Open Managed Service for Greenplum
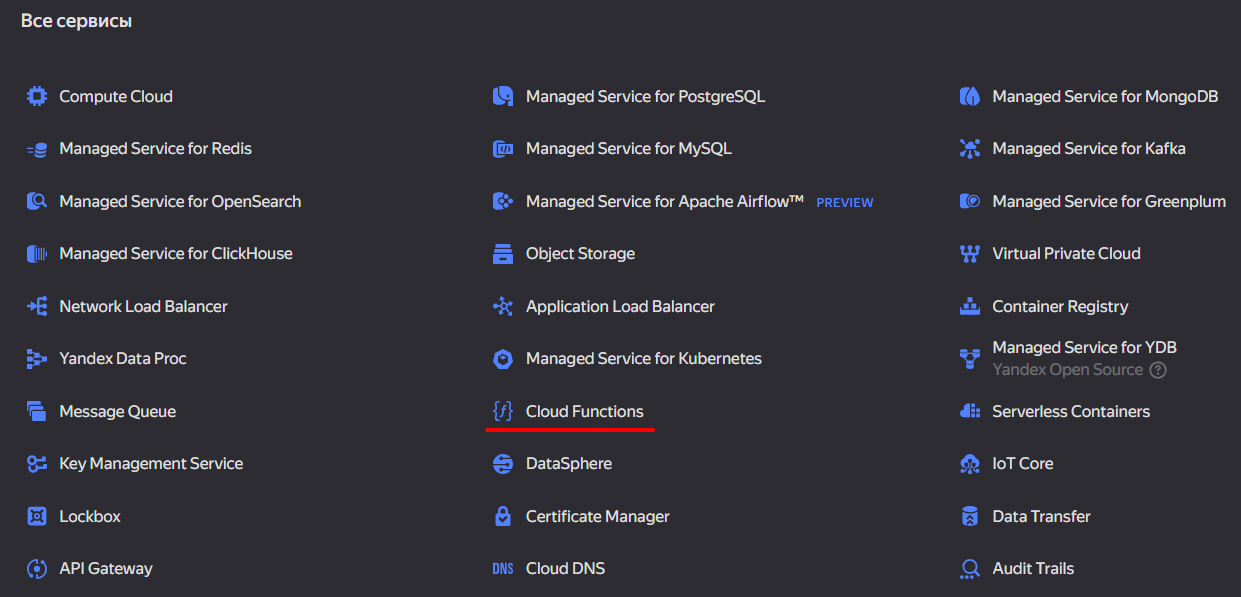 click(x=1109, y=201)
